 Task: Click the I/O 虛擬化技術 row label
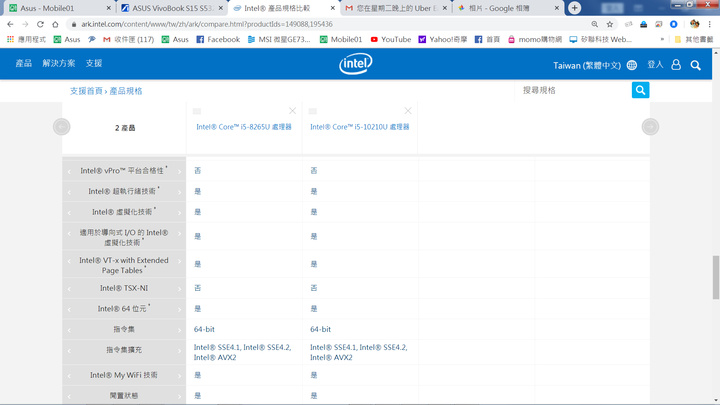[x=124, y=237]
